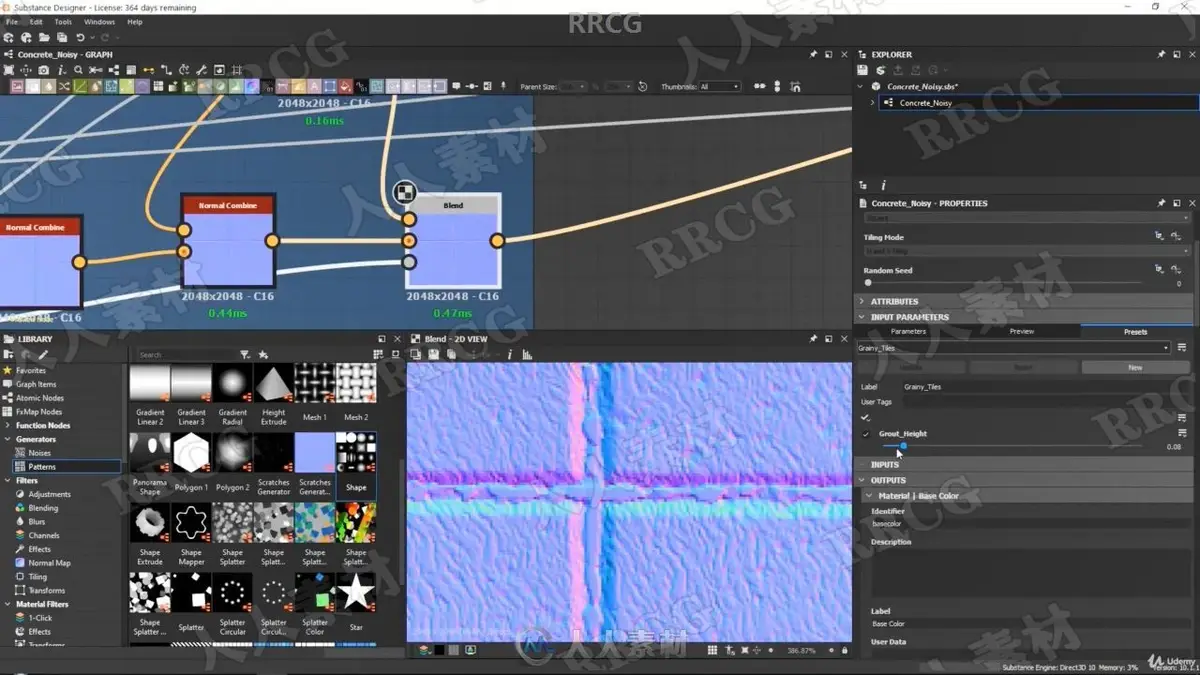Click the Library grid view icon
This screenshot has width=1200, height=675.
pyautogui.click(x=378, y=354)
